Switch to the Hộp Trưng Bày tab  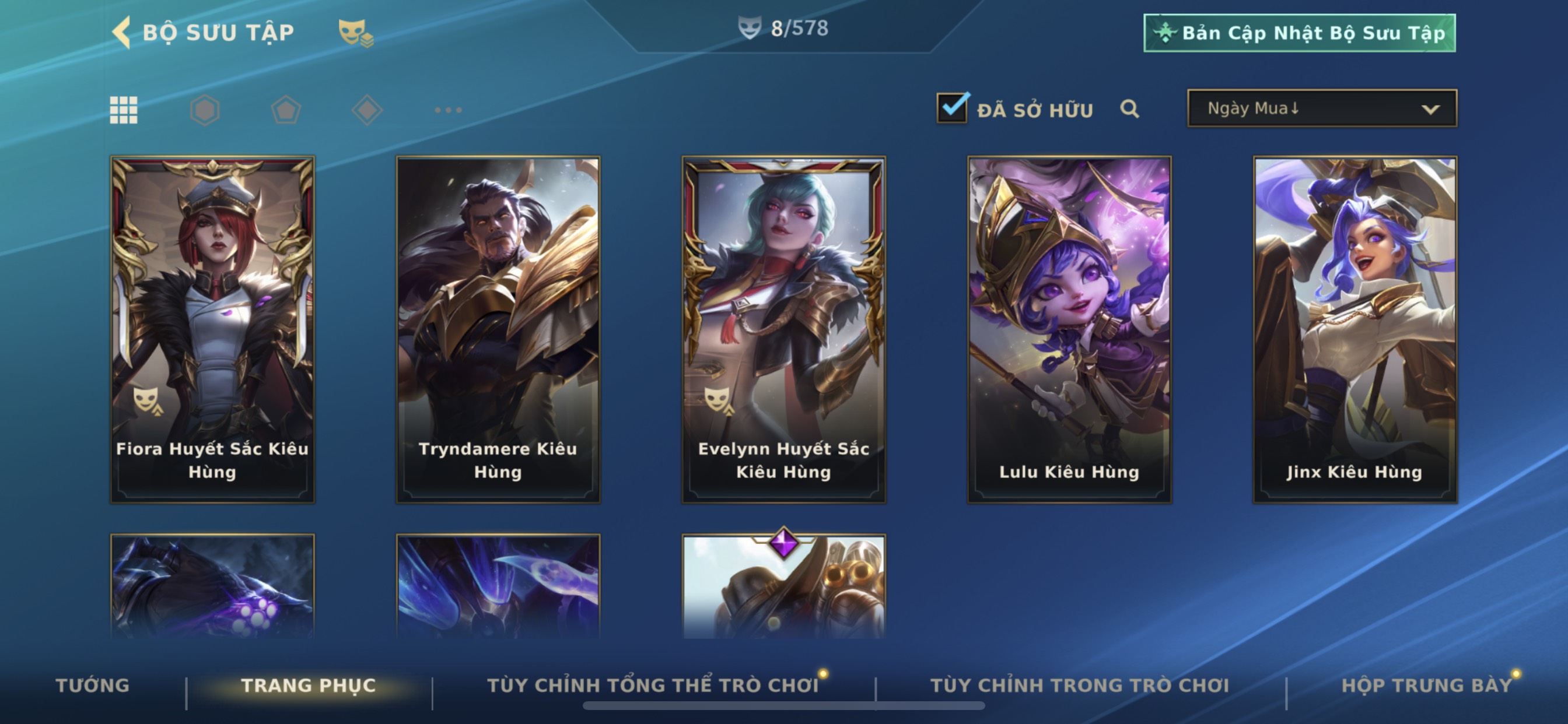tap(1426, 685)
